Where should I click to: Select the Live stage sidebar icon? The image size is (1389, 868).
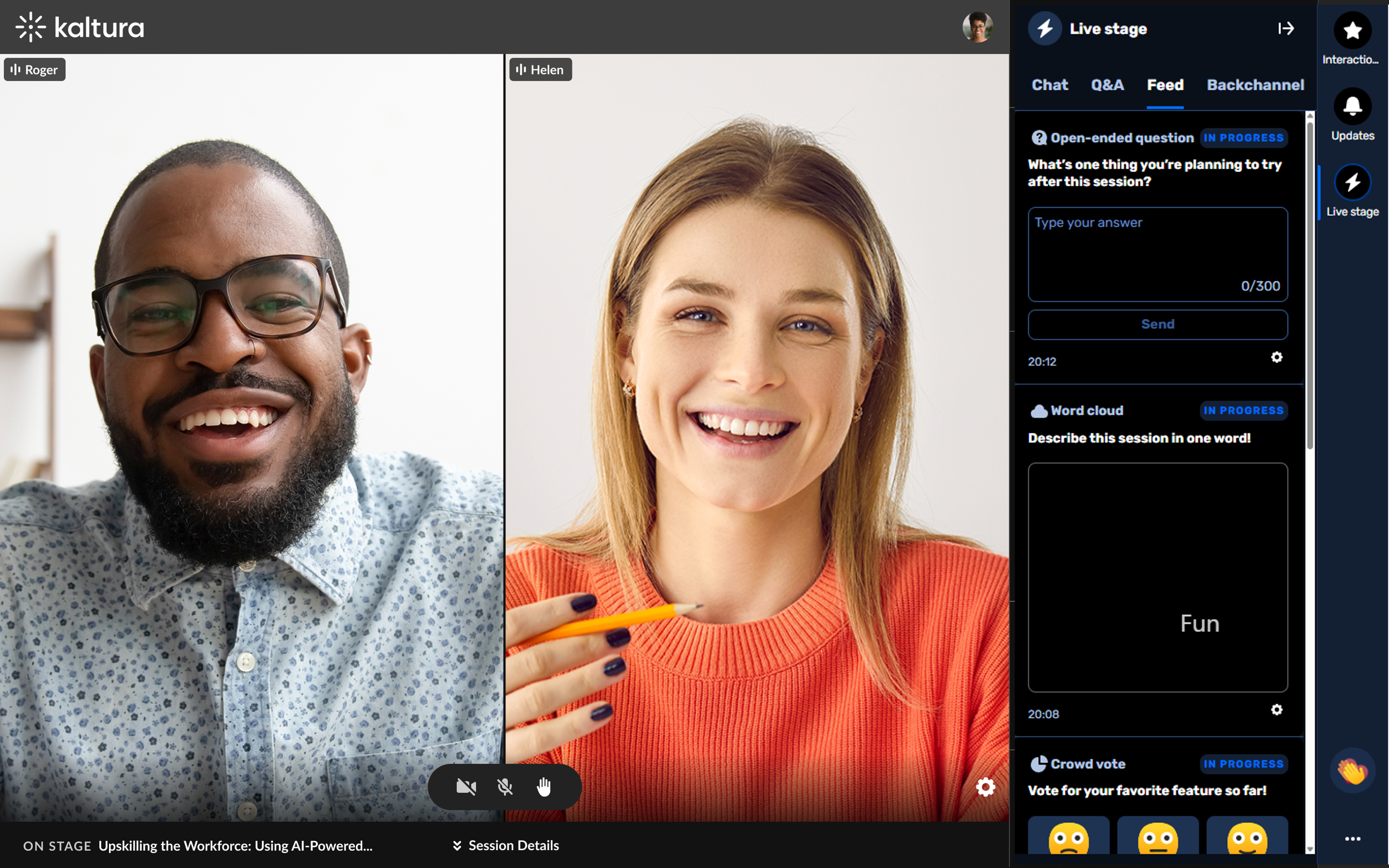point(1352,183)
